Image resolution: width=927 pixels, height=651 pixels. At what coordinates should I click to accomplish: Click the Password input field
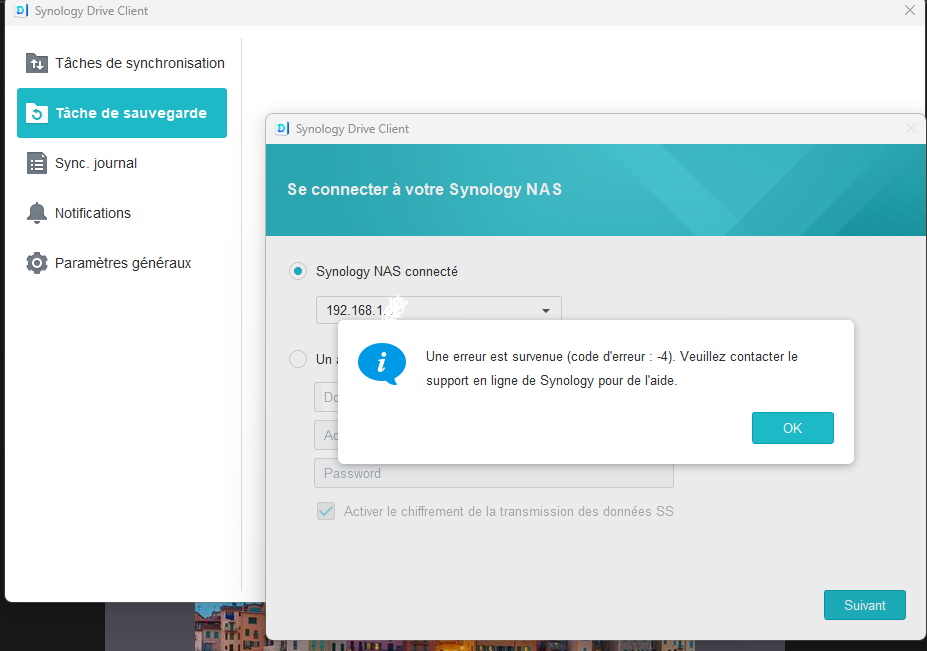pyautogui.click(x=494, y=473)
